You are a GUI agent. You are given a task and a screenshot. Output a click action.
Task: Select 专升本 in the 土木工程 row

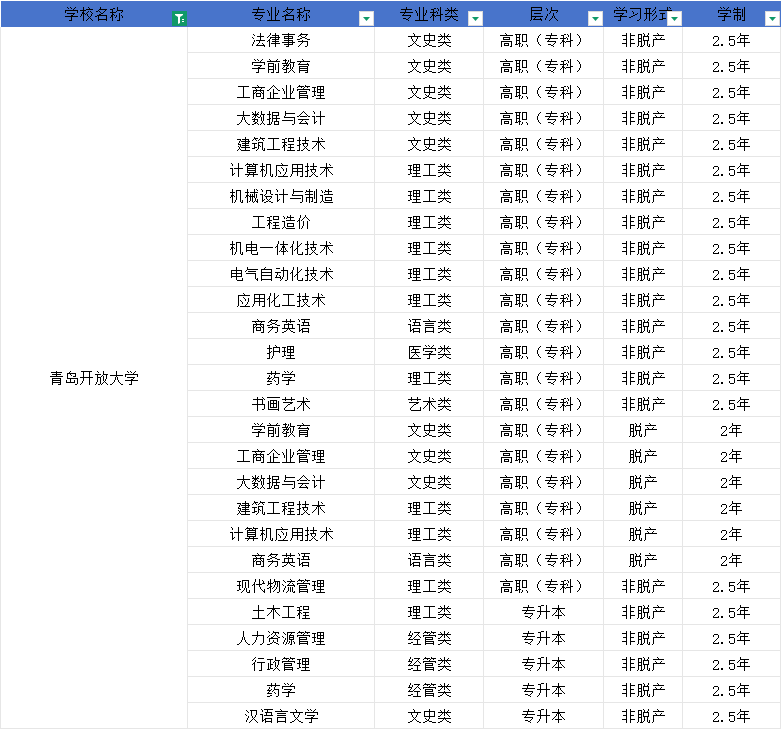543,612
